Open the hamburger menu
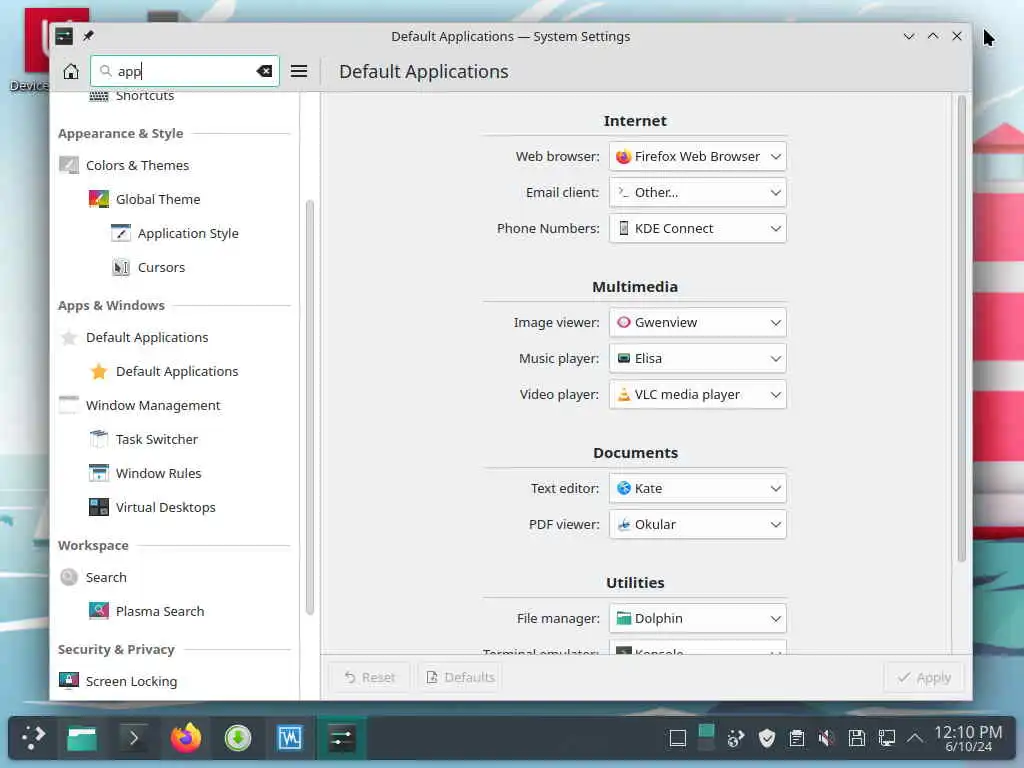Image resolution: width=1024 pixels, height=768 pixels. click(298, 71)
